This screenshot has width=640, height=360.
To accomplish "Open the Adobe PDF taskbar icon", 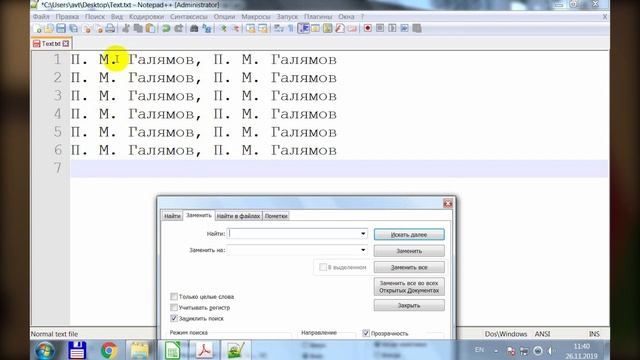I will click(x=204, y=350).
